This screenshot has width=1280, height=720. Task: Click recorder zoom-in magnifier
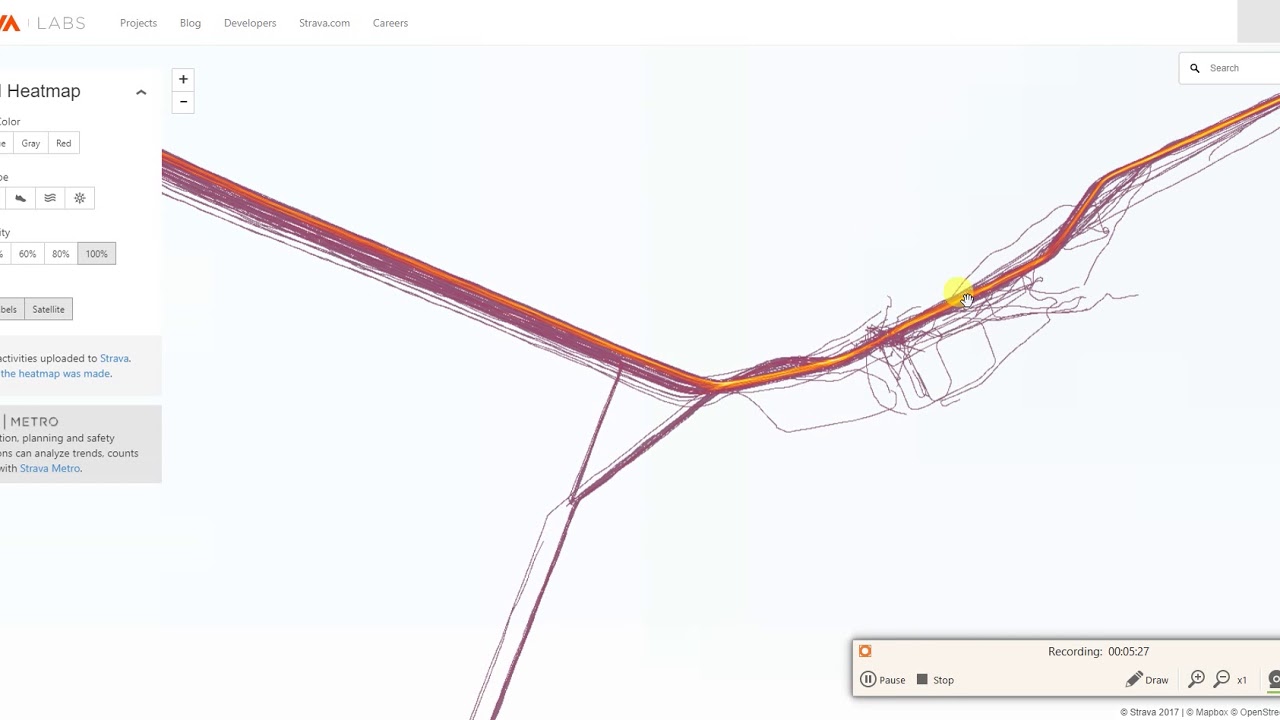pos(1197,680)
